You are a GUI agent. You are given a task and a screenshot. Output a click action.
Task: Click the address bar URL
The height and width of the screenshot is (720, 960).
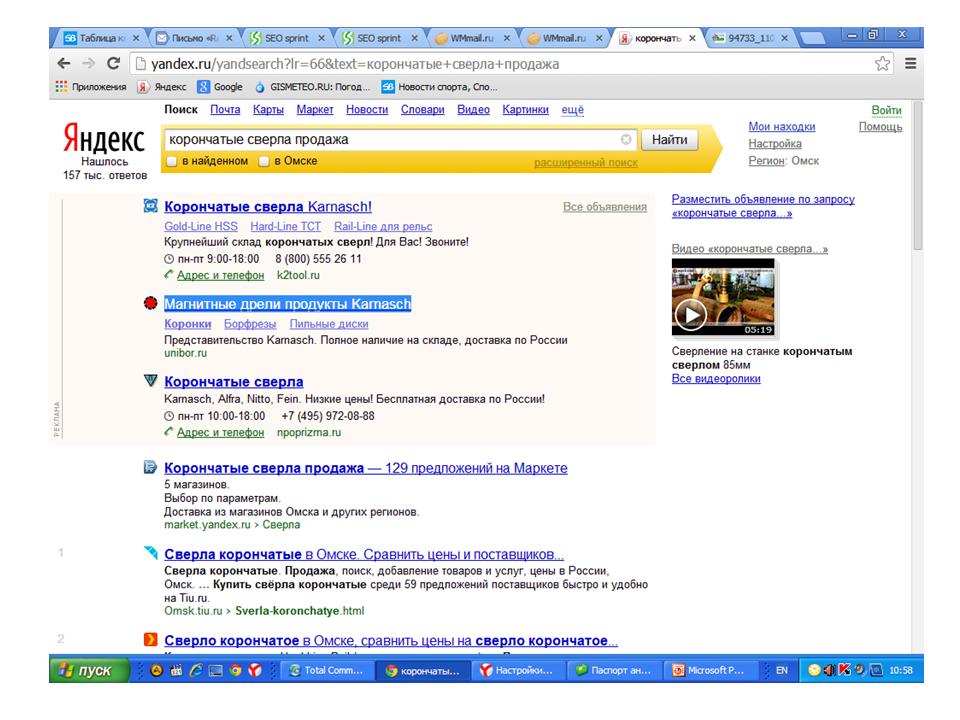pos(355,64)
